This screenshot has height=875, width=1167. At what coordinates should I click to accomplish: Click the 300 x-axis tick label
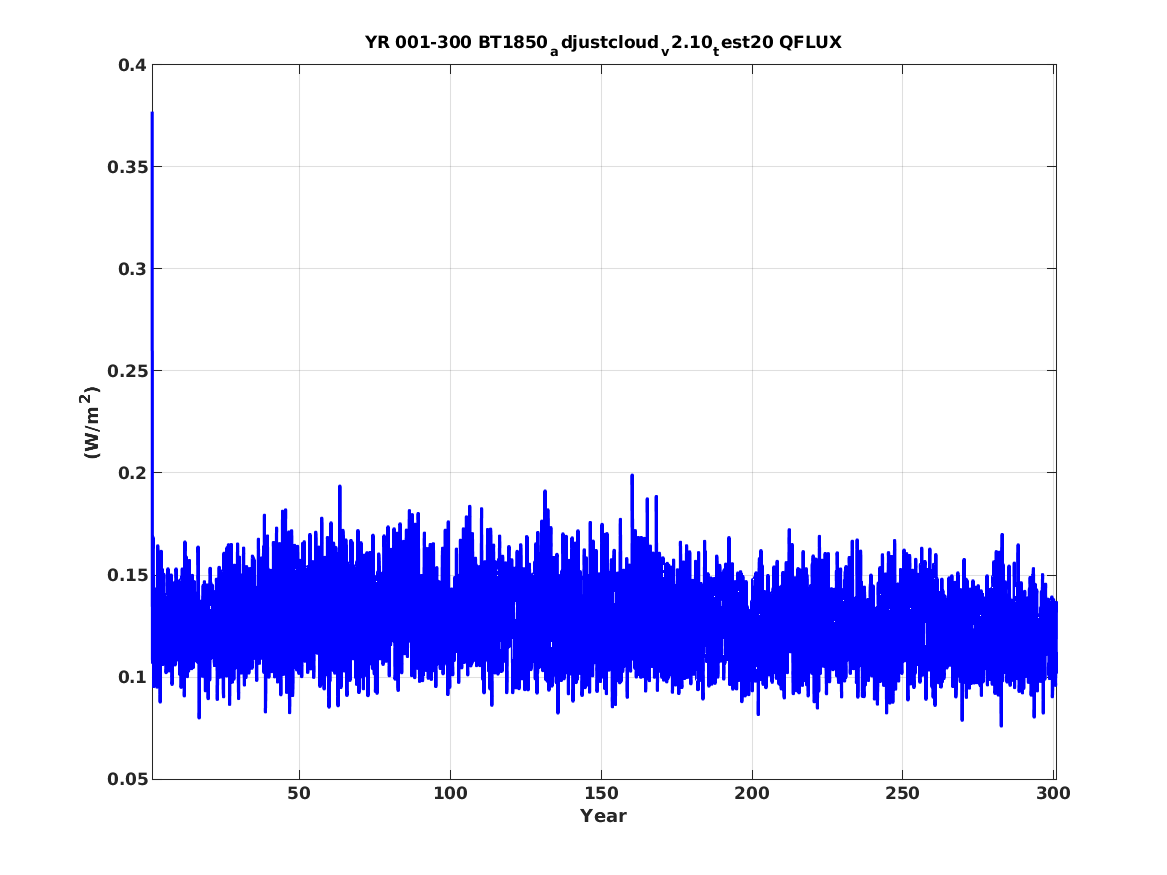pos(1052,794)
